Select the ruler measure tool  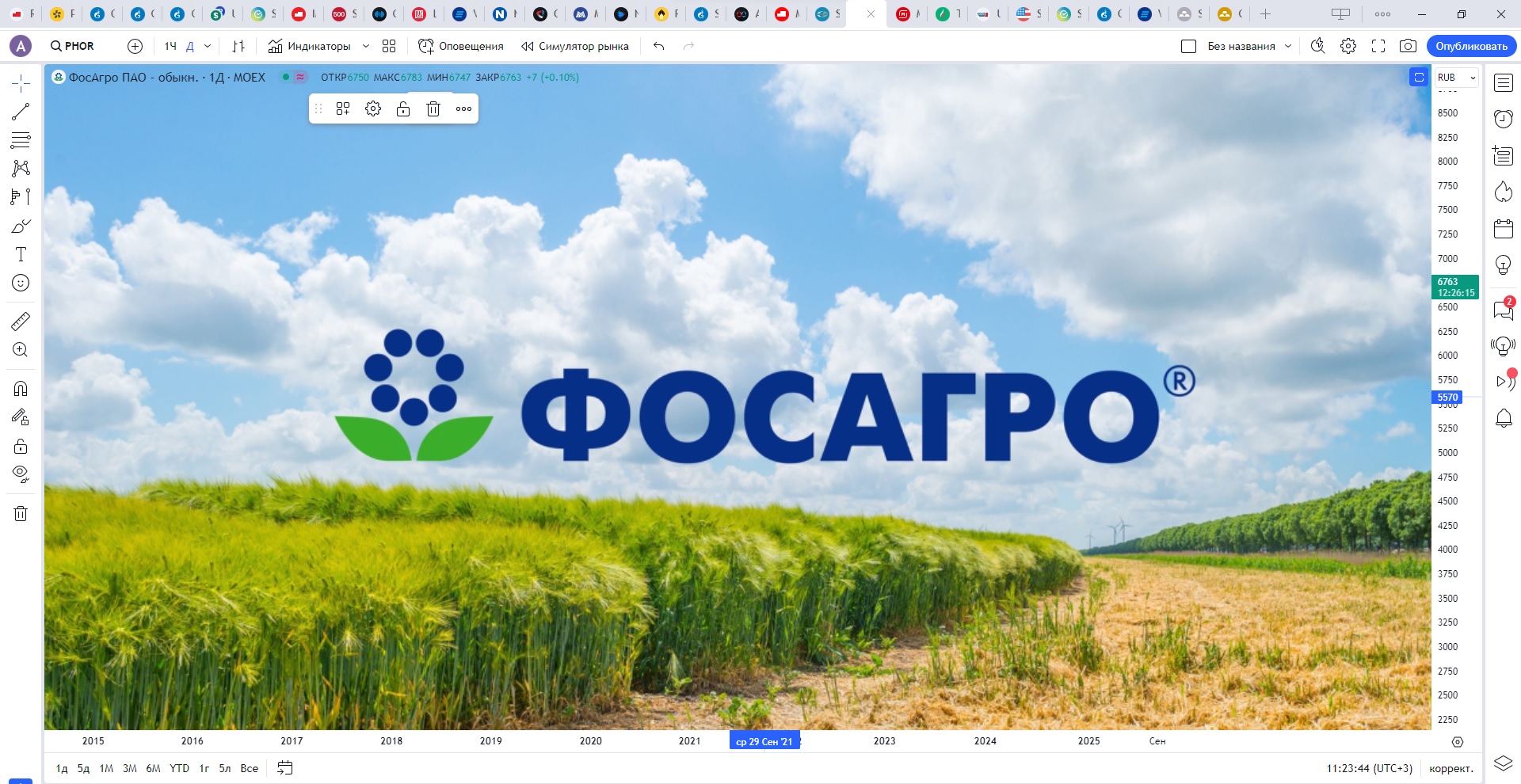(x=21, y=321)
